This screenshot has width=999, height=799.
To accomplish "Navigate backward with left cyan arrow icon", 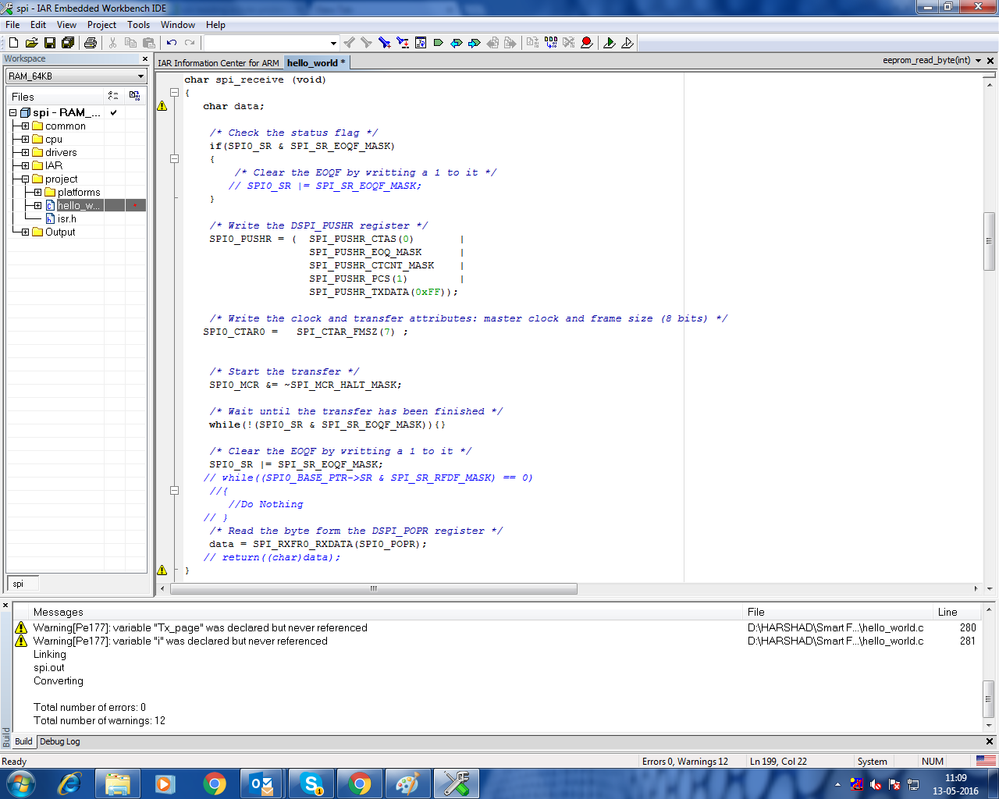I will pos(456,43).
